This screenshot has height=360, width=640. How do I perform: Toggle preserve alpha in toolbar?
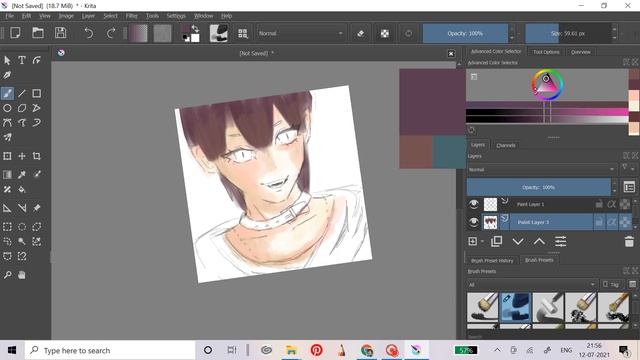point(385,33)
